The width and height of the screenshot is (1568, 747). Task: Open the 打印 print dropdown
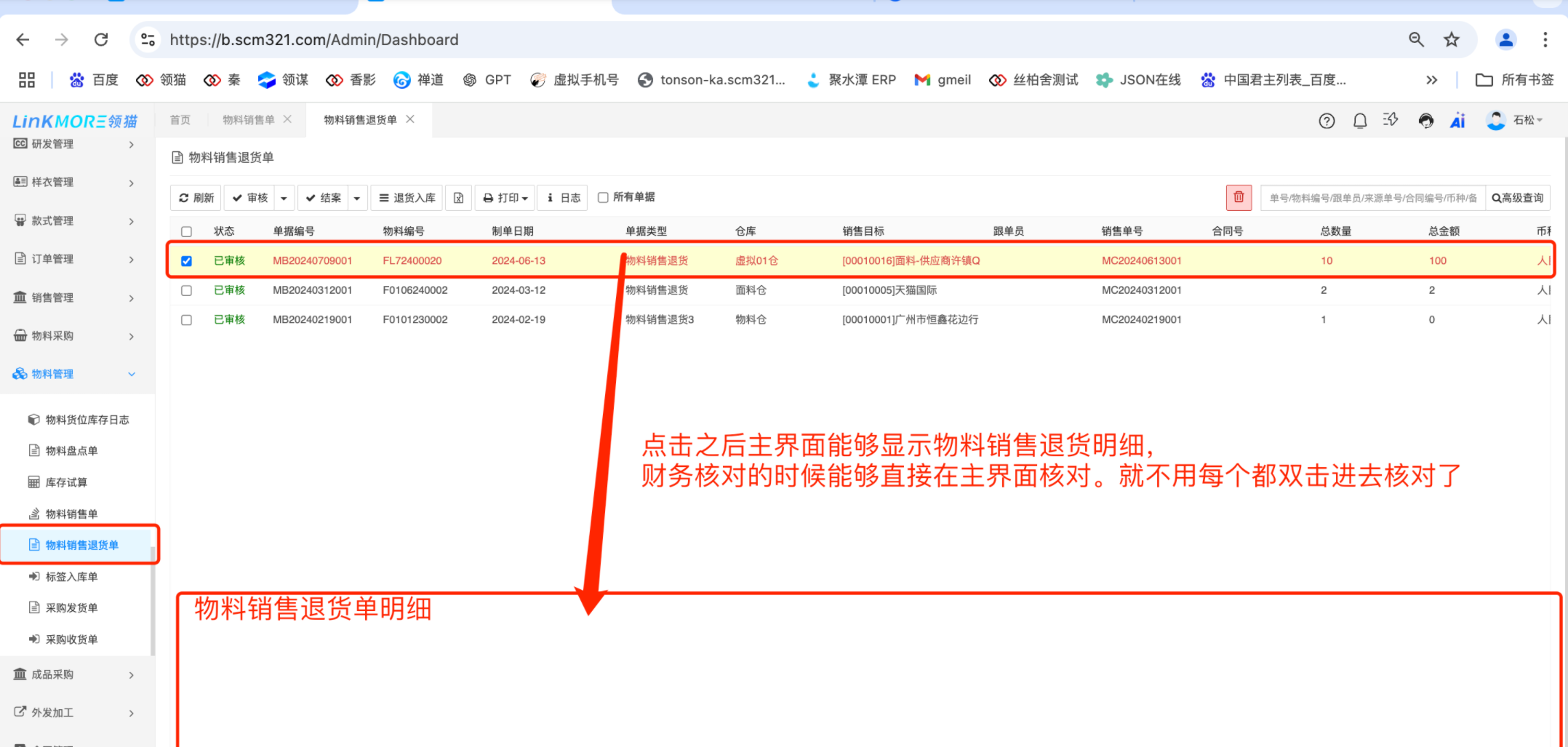[526, 197]
